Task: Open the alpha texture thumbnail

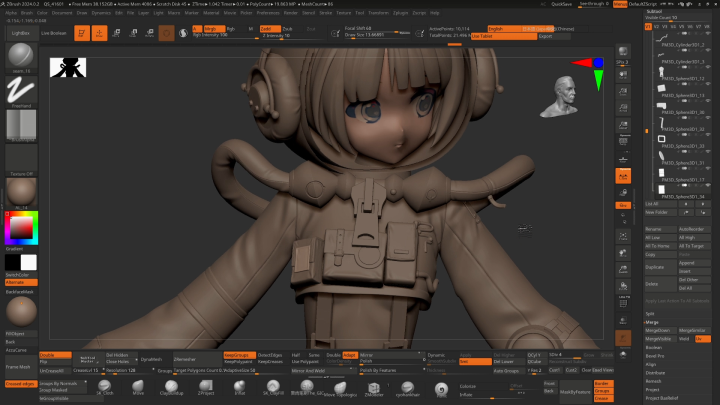Action: [x=20, y=126]
